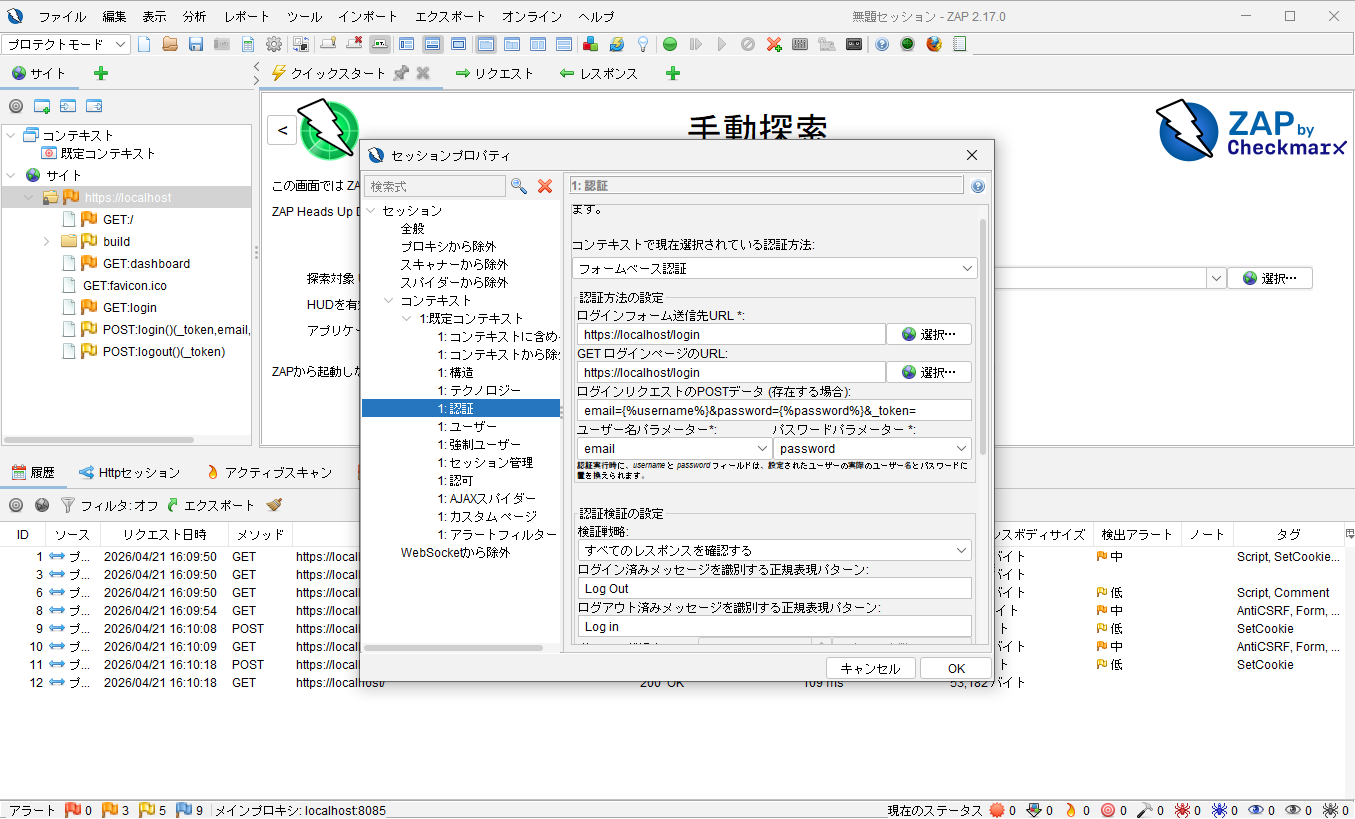1355x819 pixels.
Task: Click the notepad report icon in toolbar
Action: pos(959,44)
